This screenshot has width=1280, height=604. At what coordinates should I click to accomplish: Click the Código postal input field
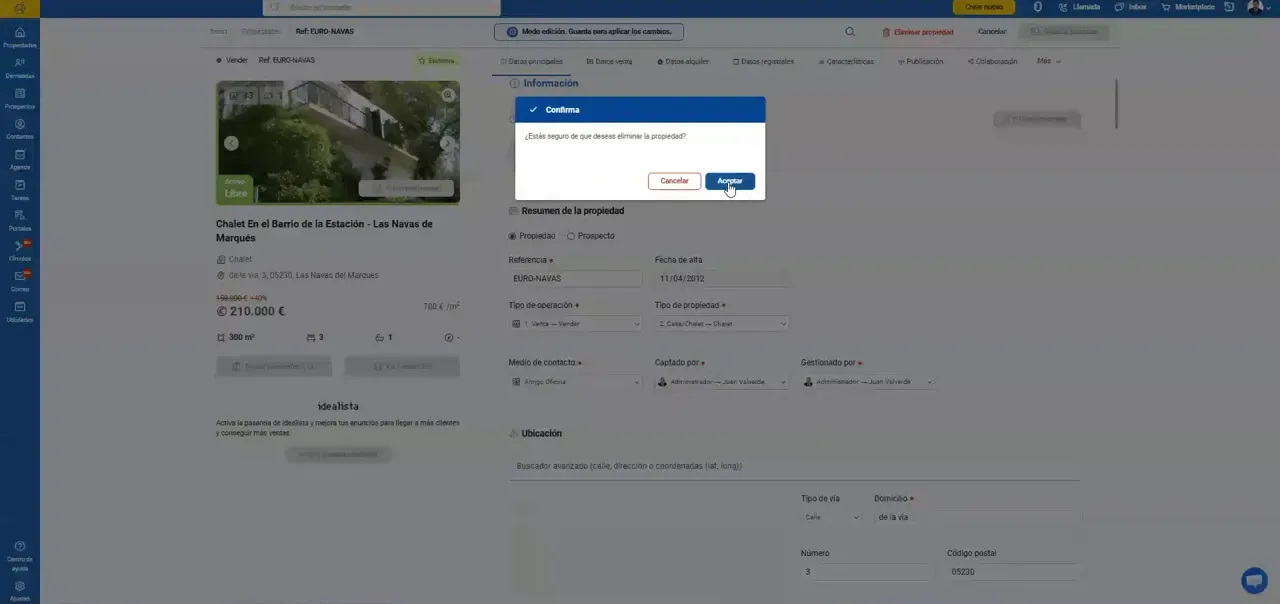[x=1013, y=572]
